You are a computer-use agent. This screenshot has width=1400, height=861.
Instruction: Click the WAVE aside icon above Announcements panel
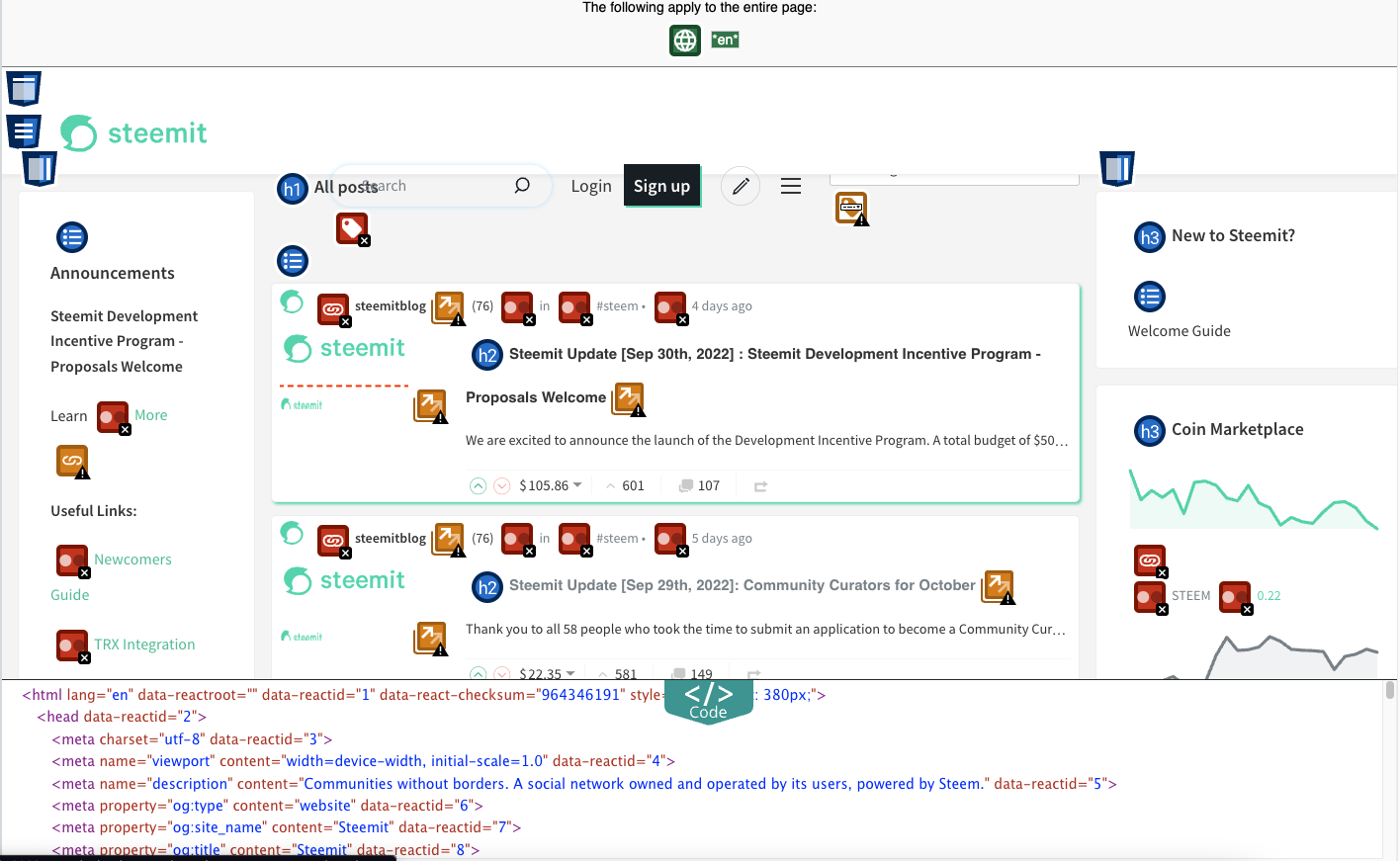pyautogui.click(x=40, y=169)
